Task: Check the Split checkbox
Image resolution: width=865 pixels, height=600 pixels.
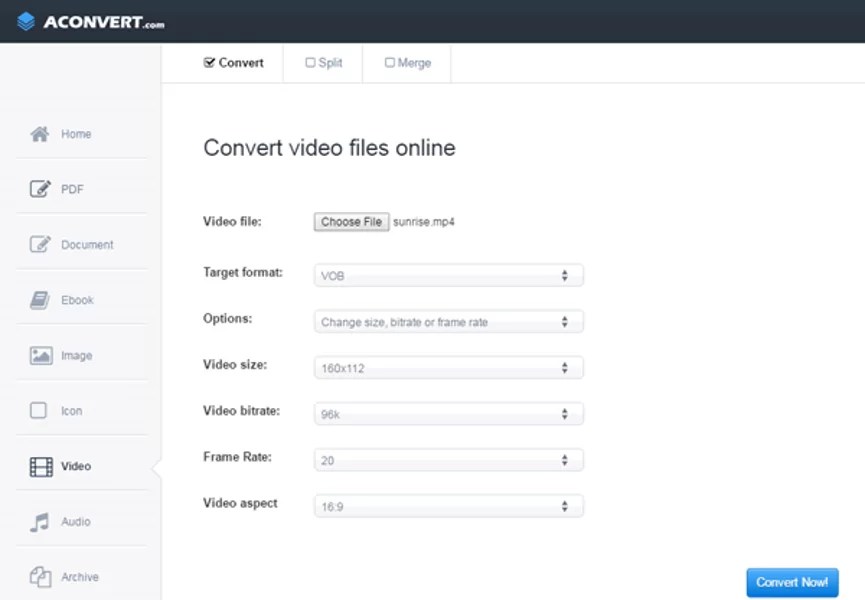Action: 311,62
